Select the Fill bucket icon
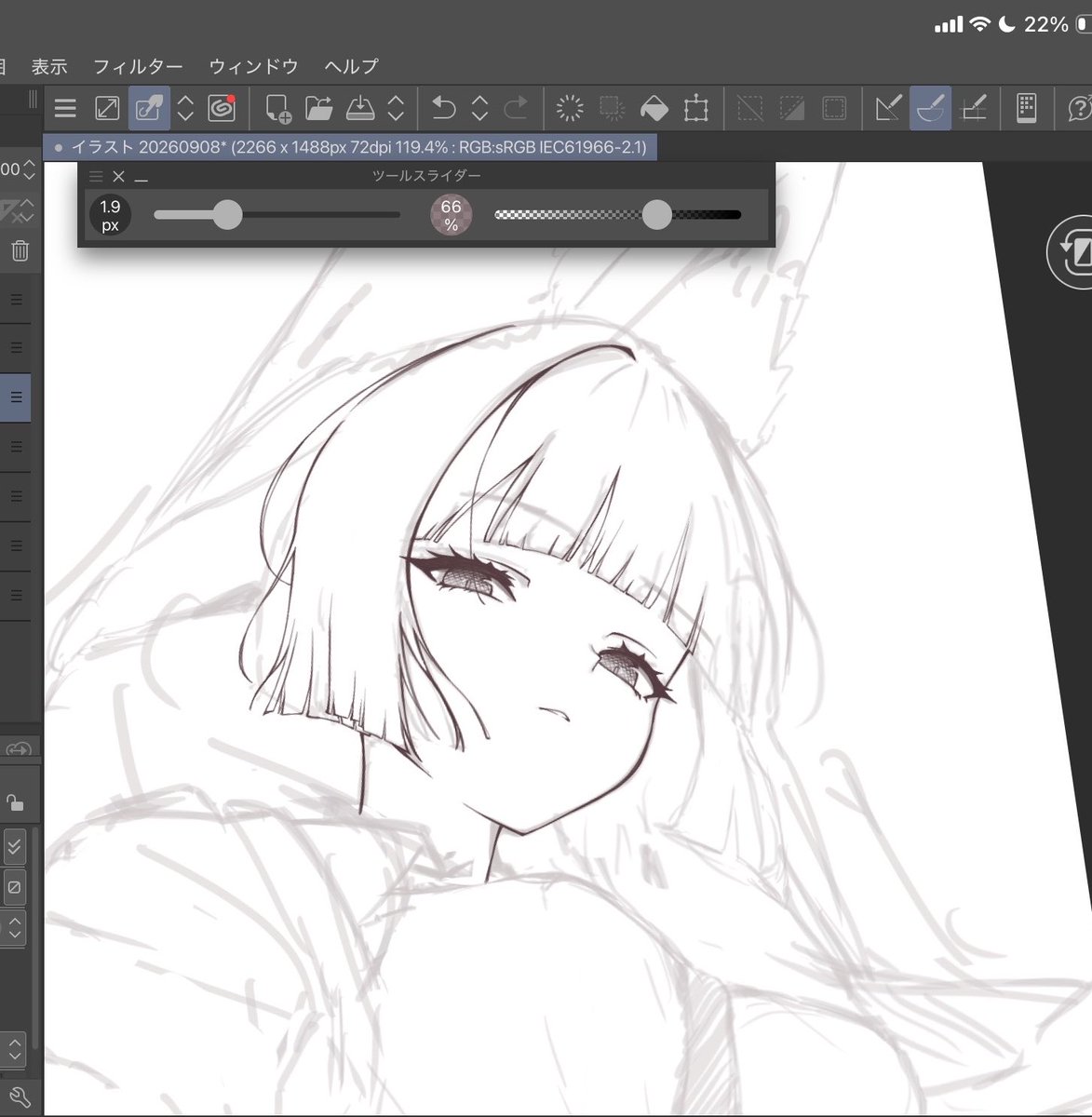Image resolution: width=1092 pixels, height=1117 pixels. 654,109
